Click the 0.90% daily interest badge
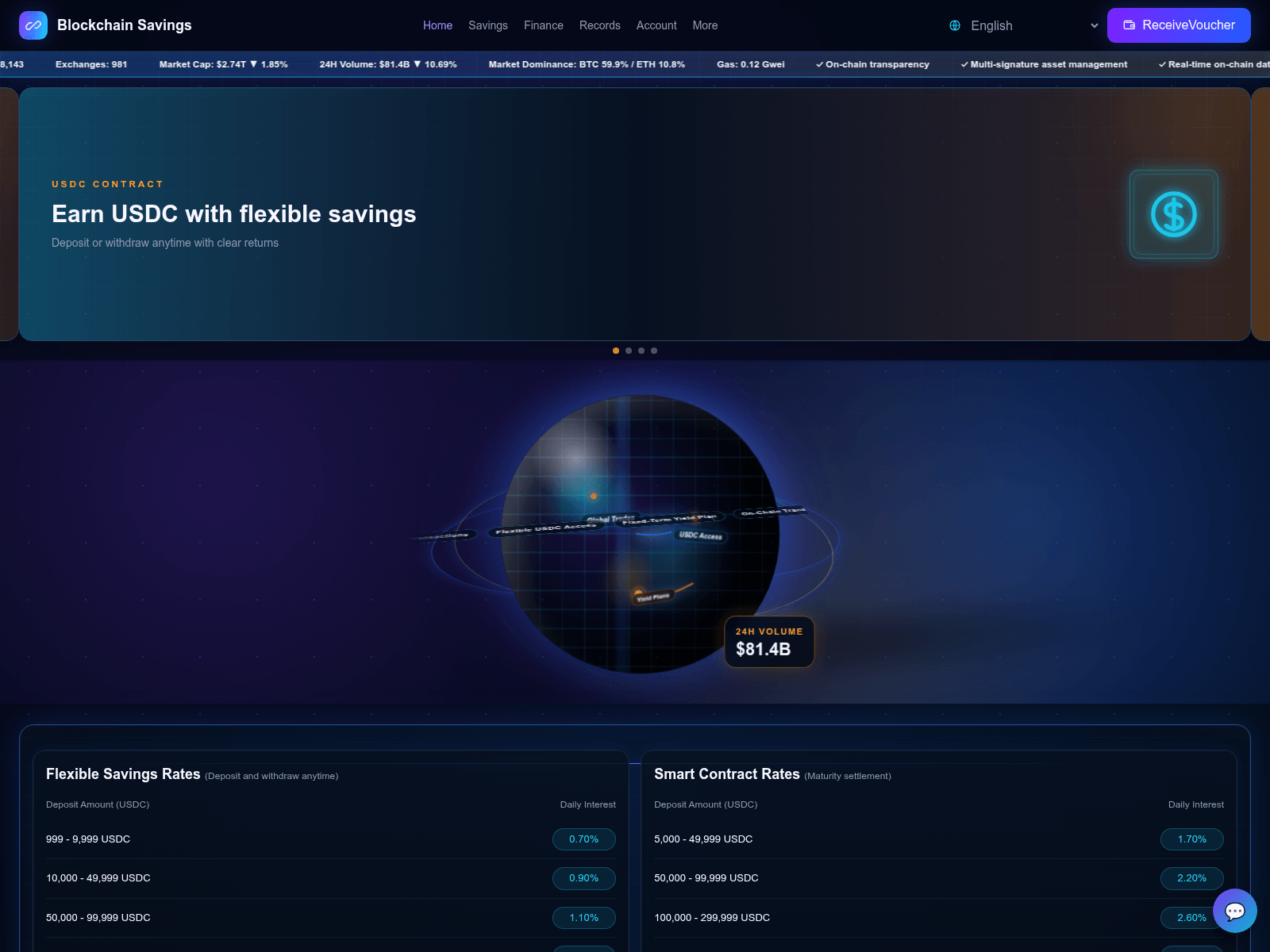This screenshot has height=952, width=1270. tap(584, 878)
